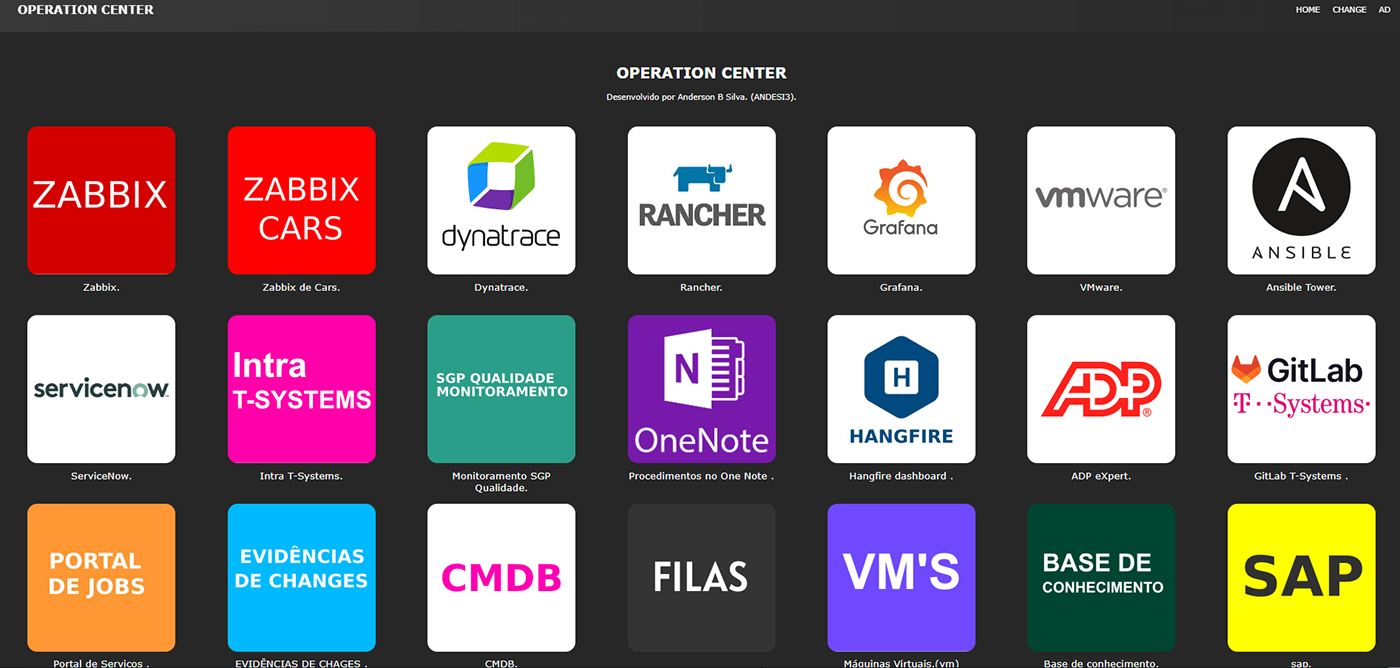Open the ADP eXpert tile

tap(1101, 389)
